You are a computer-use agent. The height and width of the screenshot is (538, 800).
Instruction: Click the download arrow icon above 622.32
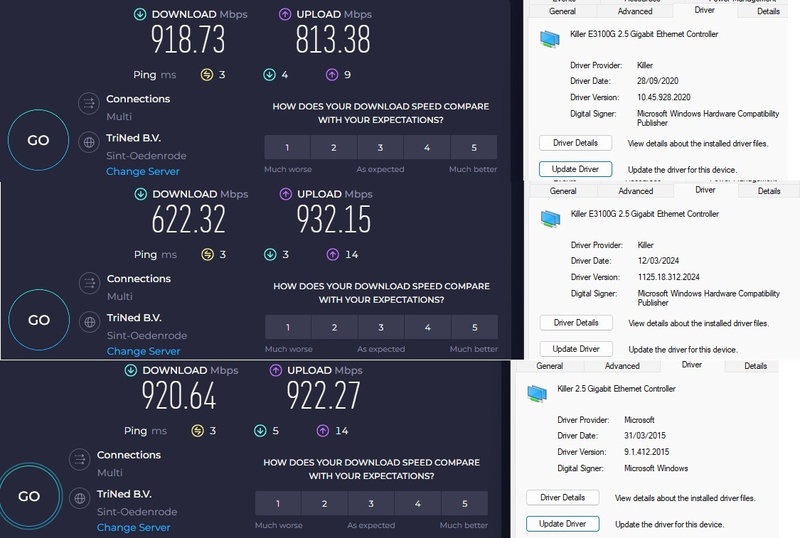[140, 194]
